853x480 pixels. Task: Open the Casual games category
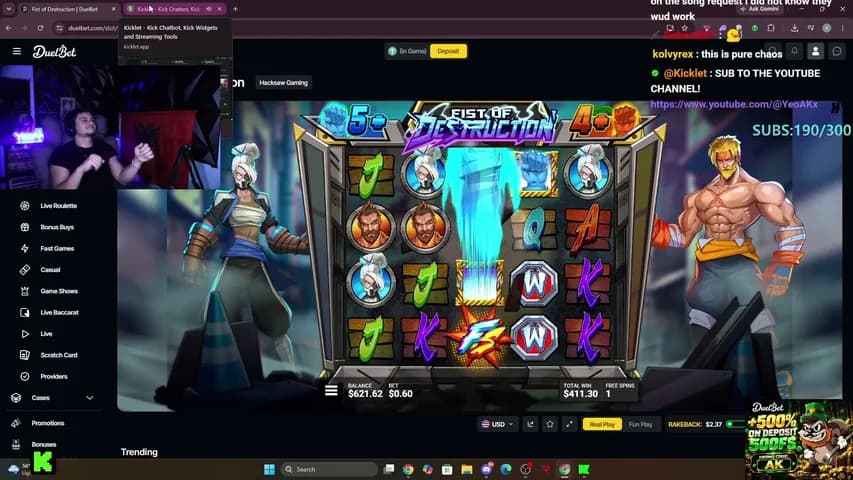(50, 269)
